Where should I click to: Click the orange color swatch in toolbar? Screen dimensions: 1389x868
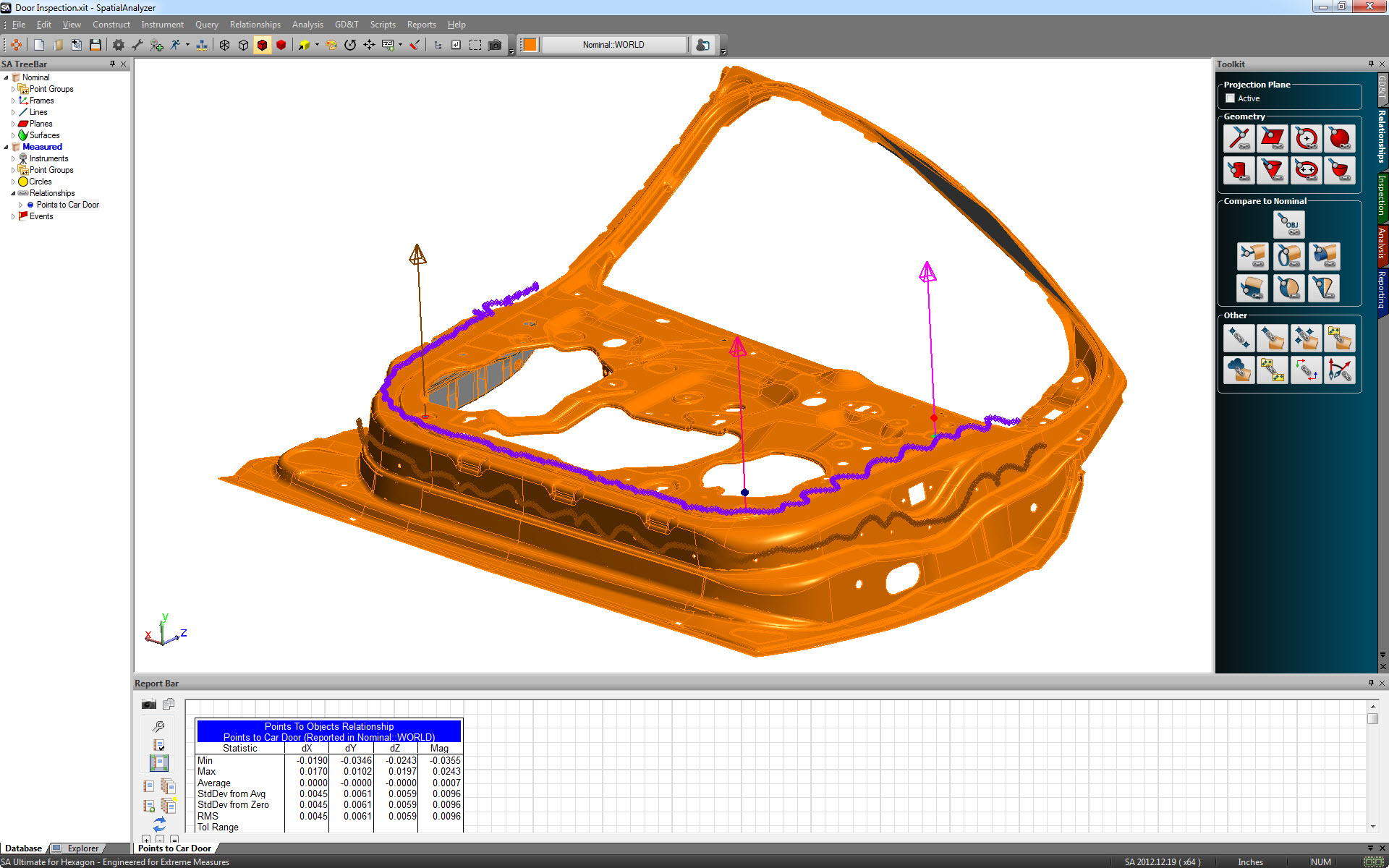point(530,45)
